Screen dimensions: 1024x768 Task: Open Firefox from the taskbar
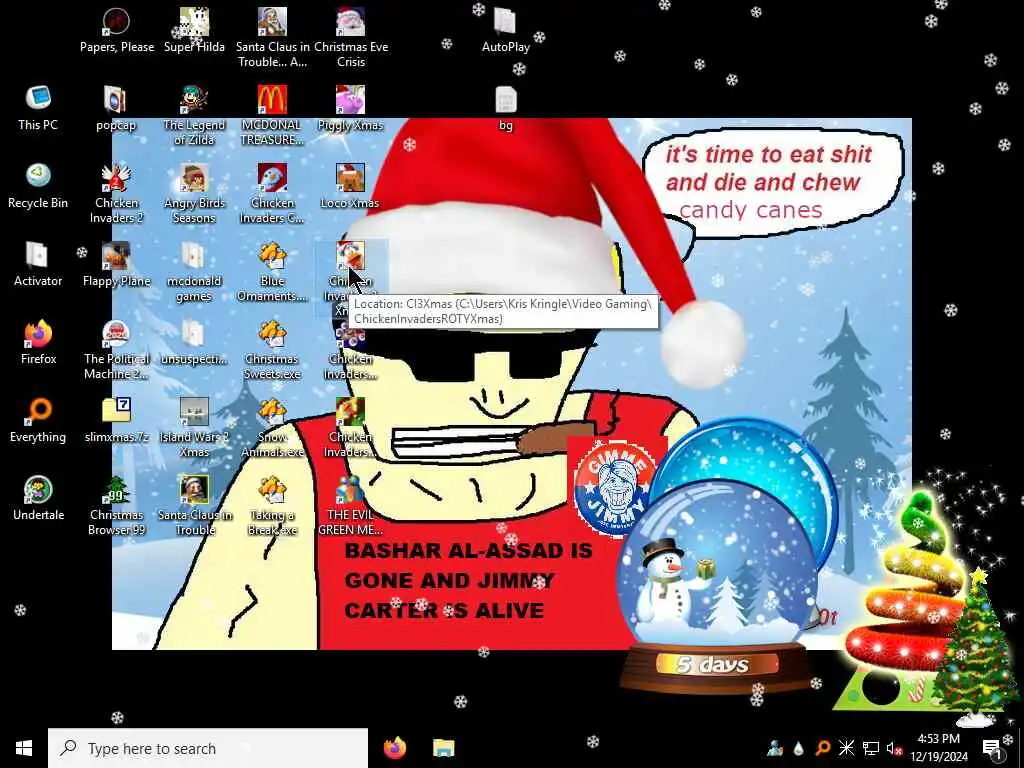click(x=395, y=748)
